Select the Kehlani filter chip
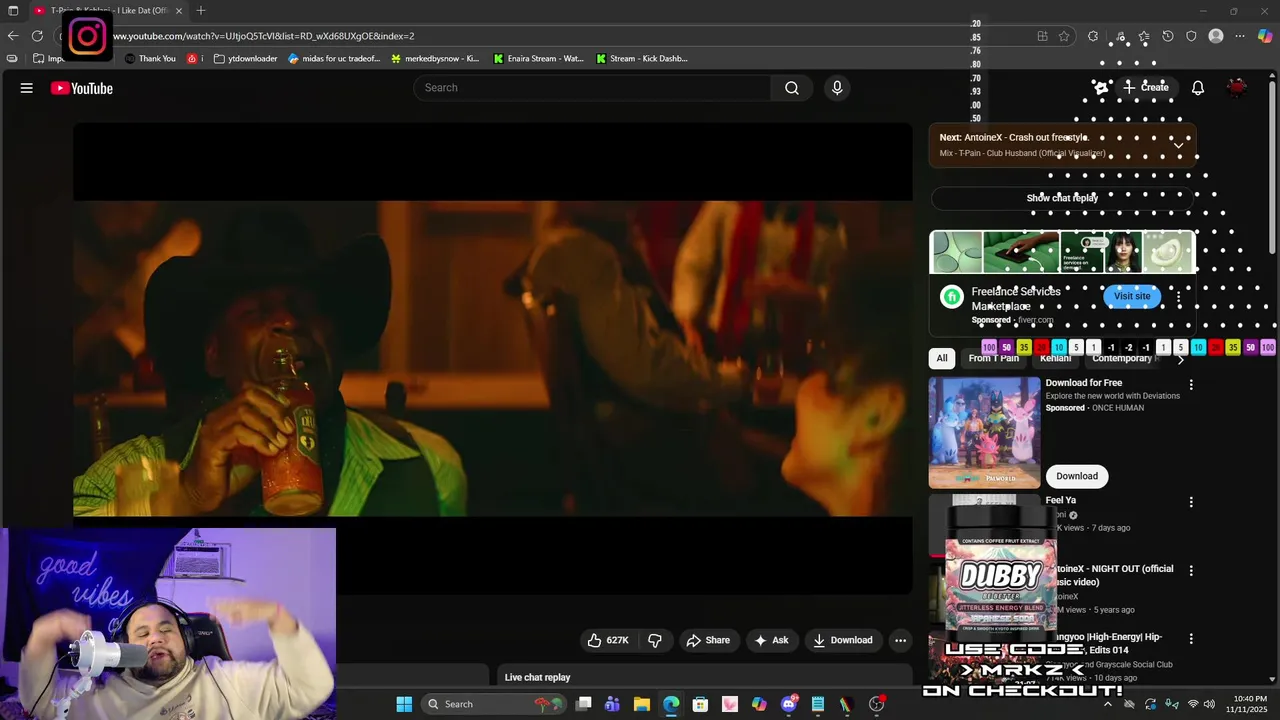1280x720 pixels. tap(1055, 358)
